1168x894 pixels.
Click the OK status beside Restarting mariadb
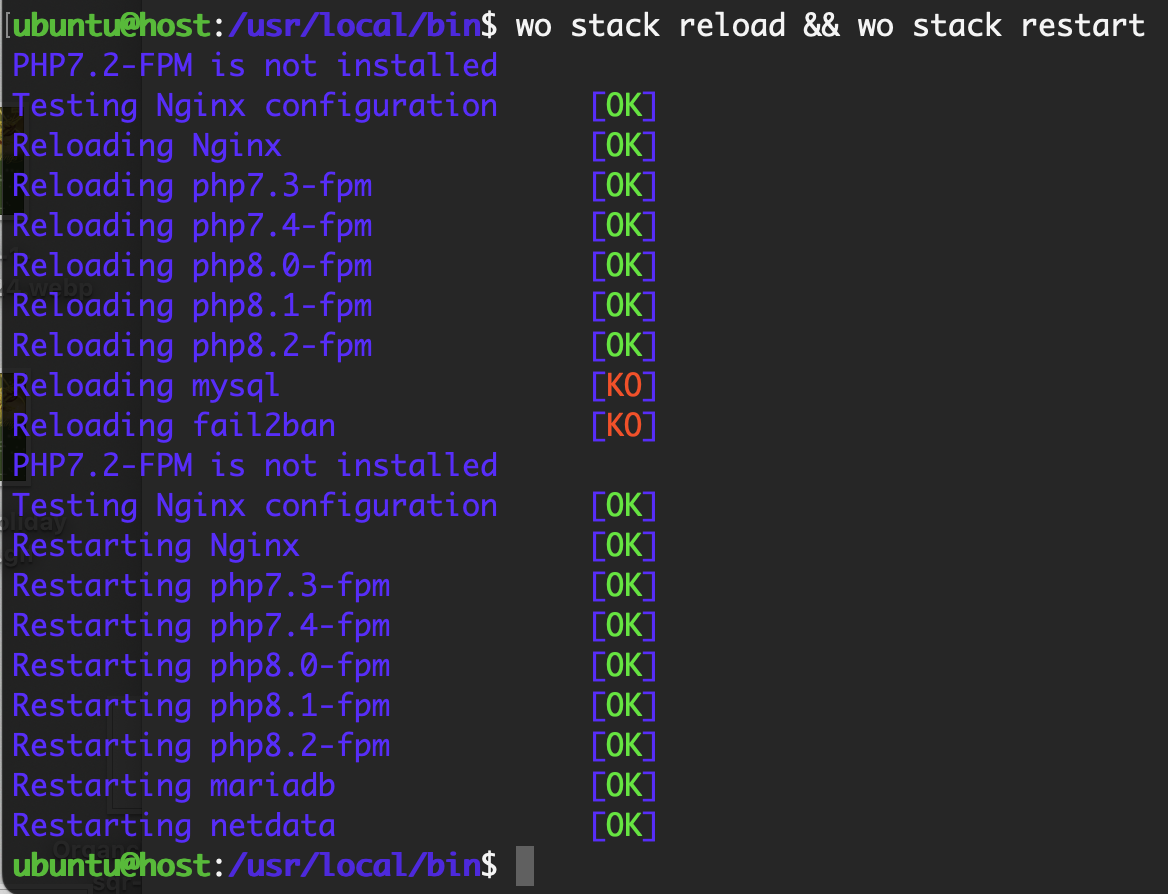click(624, 786)
